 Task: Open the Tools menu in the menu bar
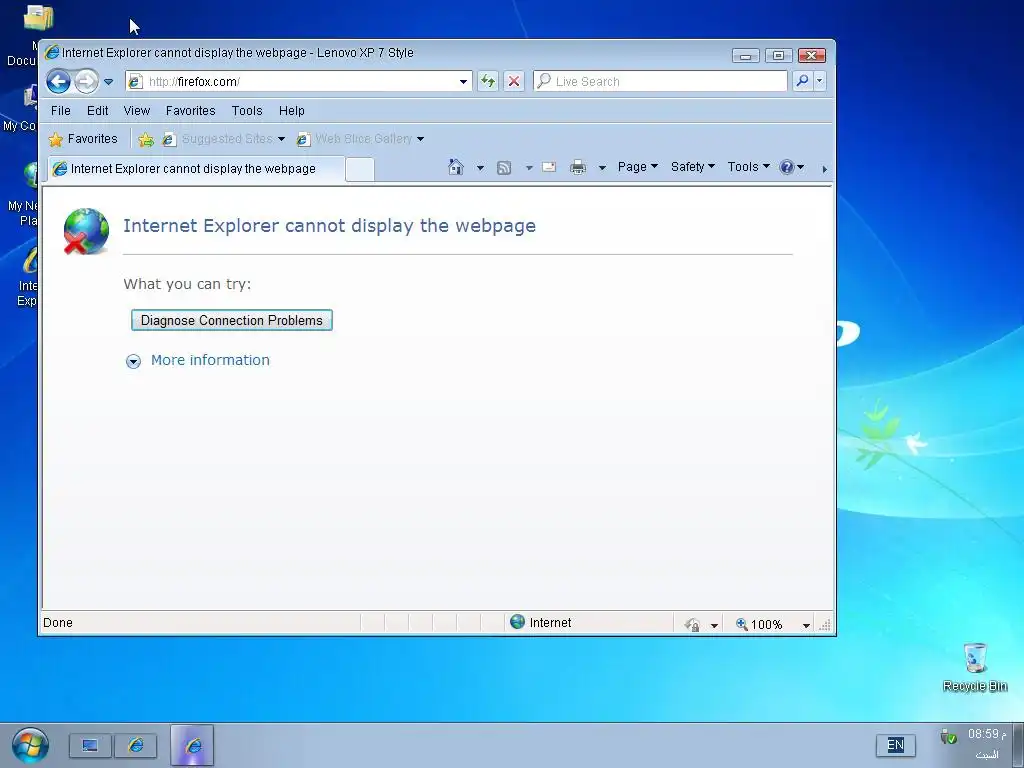coord(247,110)
